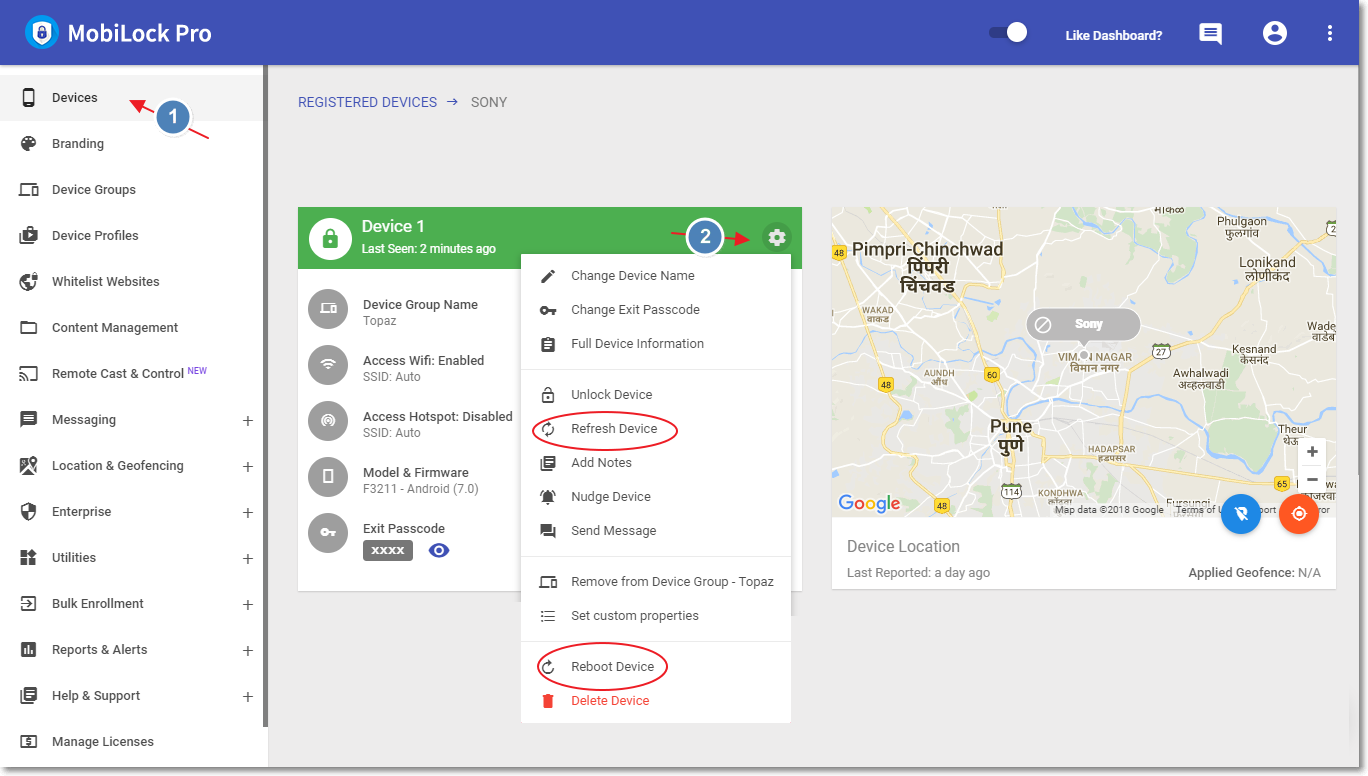Zoom in on the map
Image resolution: width=1368 pixels, height=776 pixels.
[1312, 452]
